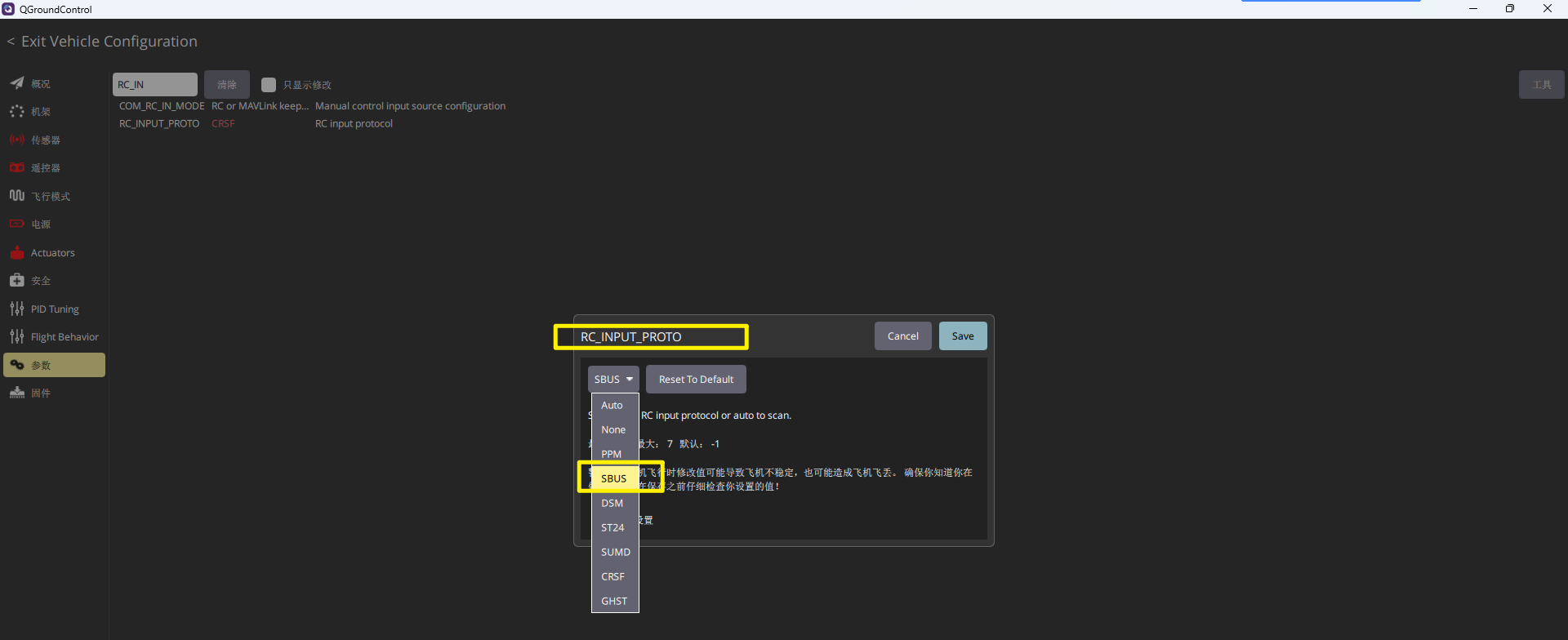Toggle the 只显示修改 checkbox
Viewport: 1568px width, 640px height.
pyautogui.click(x=269, y=85)
